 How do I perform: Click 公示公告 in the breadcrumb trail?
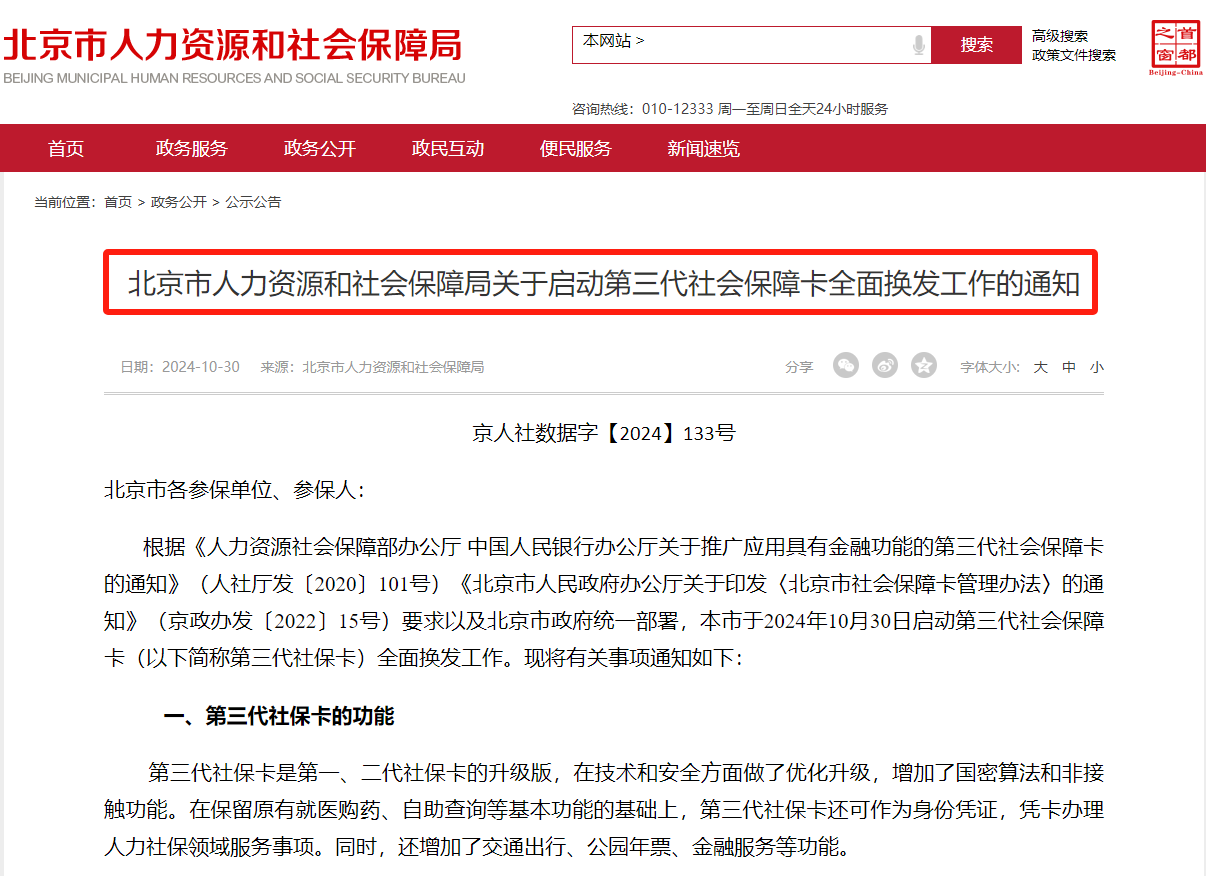(x=253, y=202)
